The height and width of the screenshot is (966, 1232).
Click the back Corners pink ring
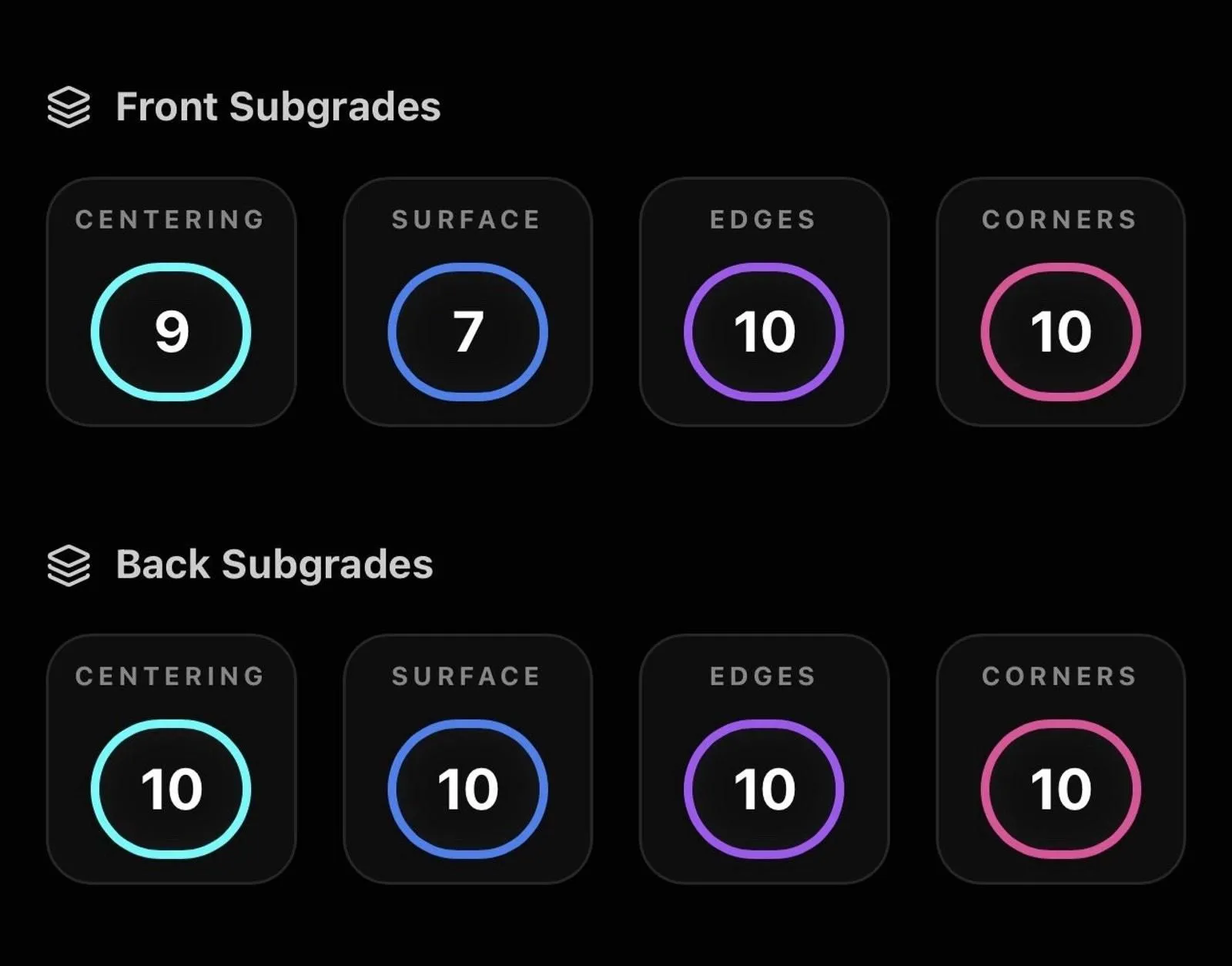1061,789
